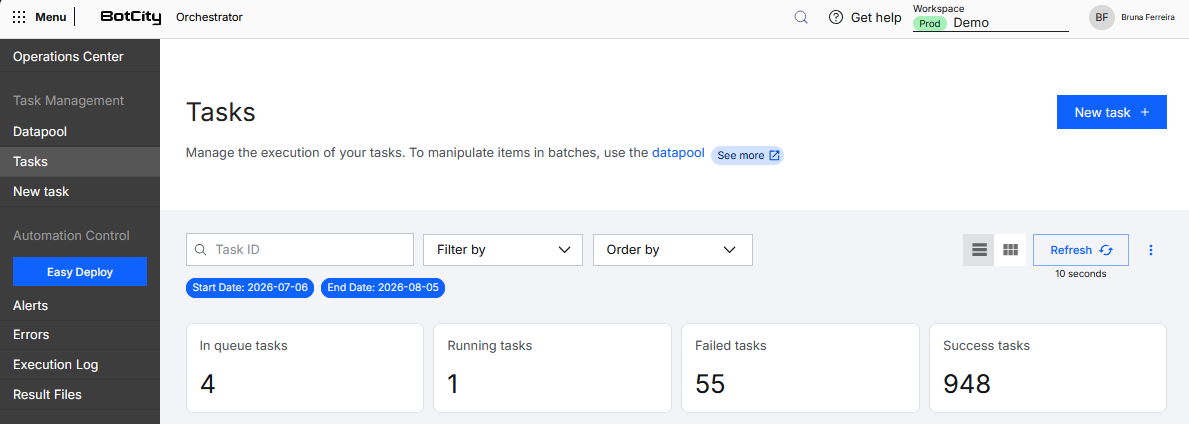1189x424 pixels.
Task: Refresh the task list
Action: tap(1081, 250)
